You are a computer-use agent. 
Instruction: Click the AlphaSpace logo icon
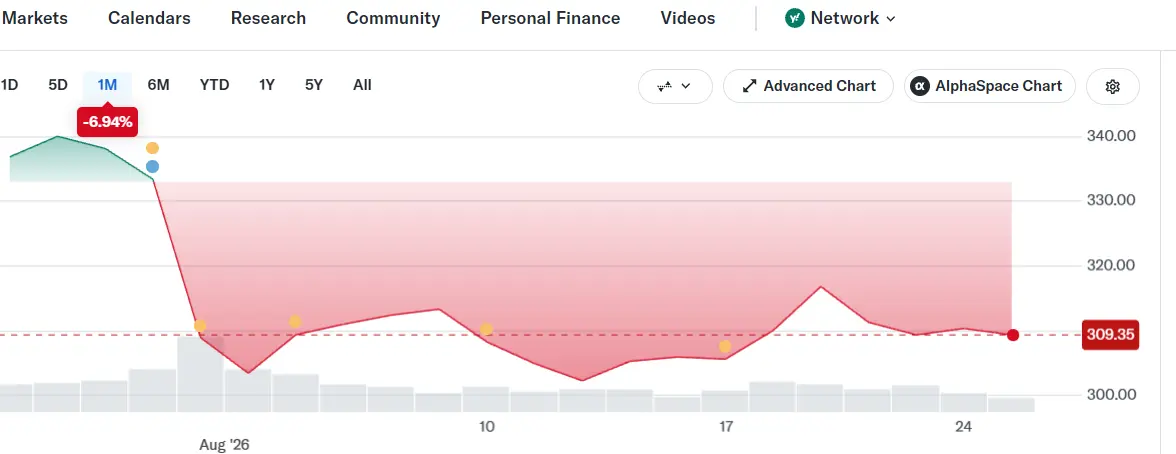click(x=920, y=86)
